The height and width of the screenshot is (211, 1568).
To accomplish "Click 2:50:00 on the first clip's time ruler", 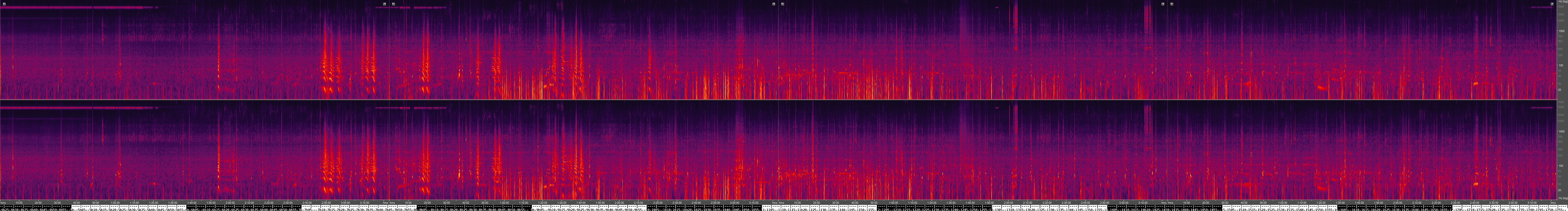I will (326, 203).
